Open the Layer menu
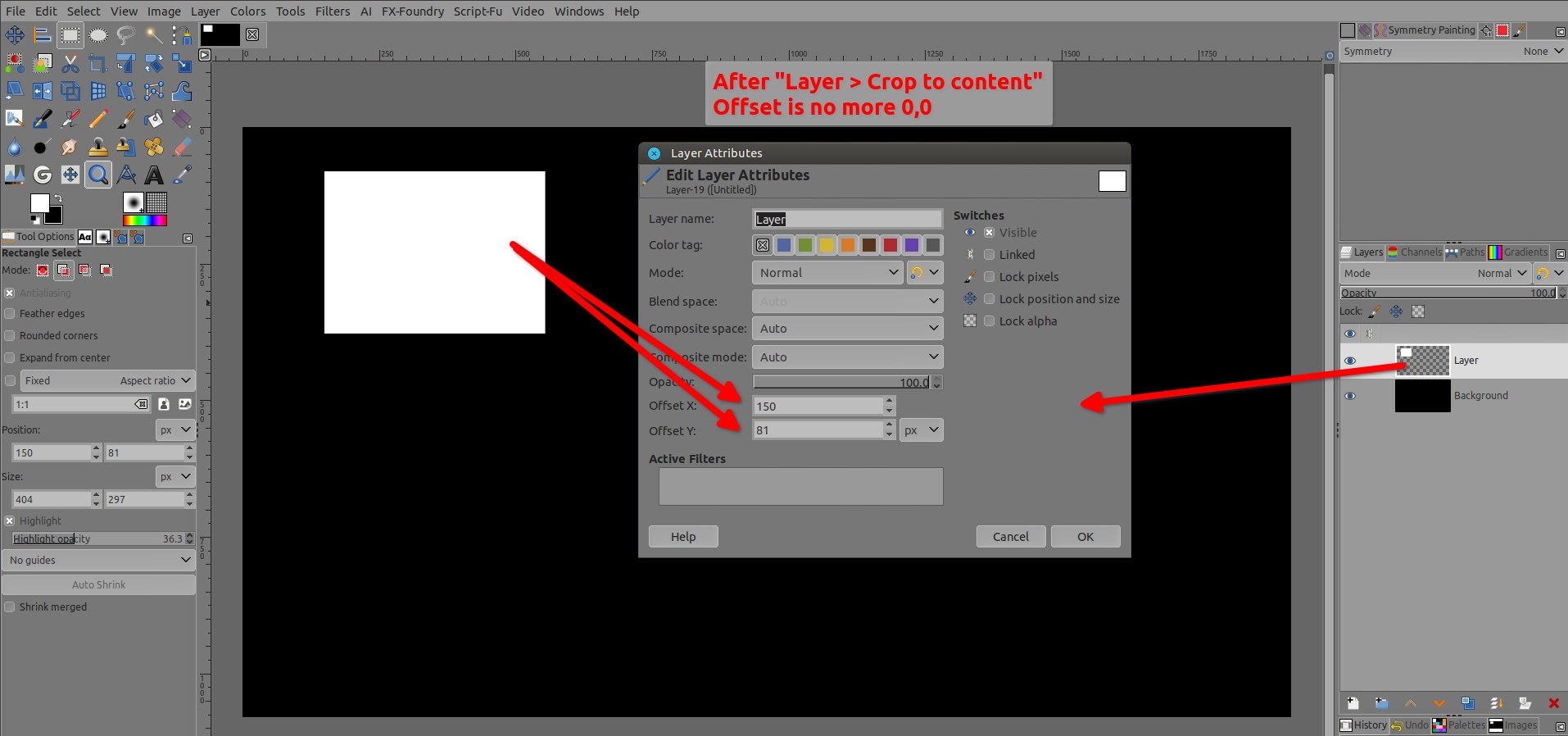The image size is (1568, 736). pyautogui.click(x=205, y=11)
